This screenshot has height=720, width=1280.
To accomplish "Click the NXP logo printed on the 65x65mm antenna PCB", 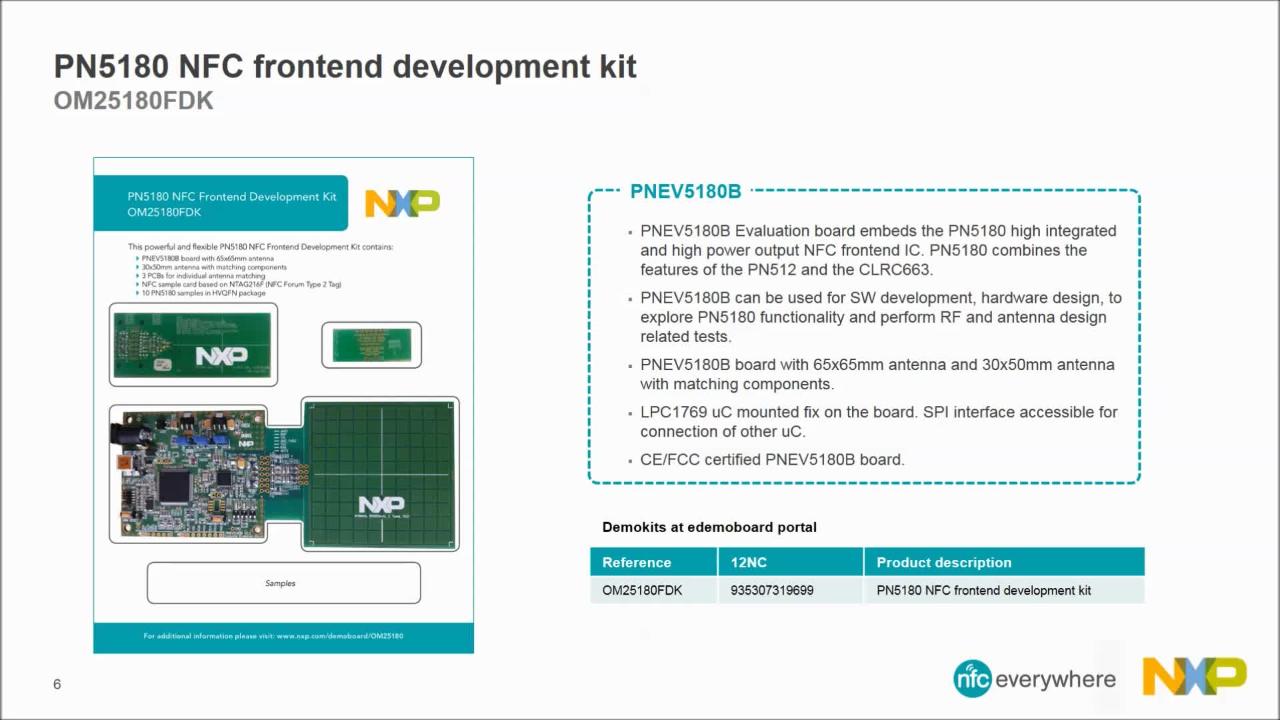I will click(222, 355).
